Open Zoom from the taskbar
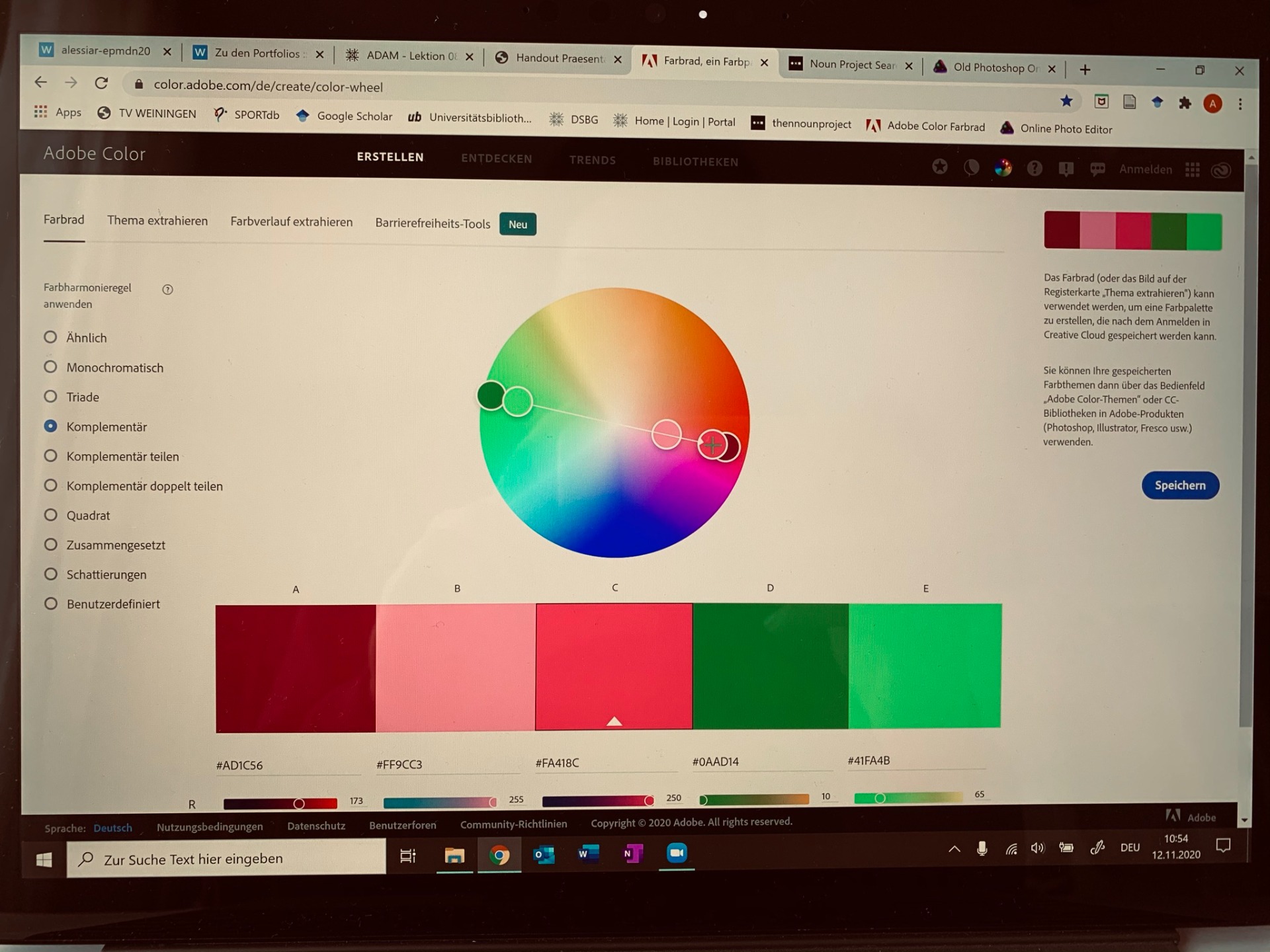This screenshot has height=952, width=1270. pyautogui.click(x=677, y=853)
